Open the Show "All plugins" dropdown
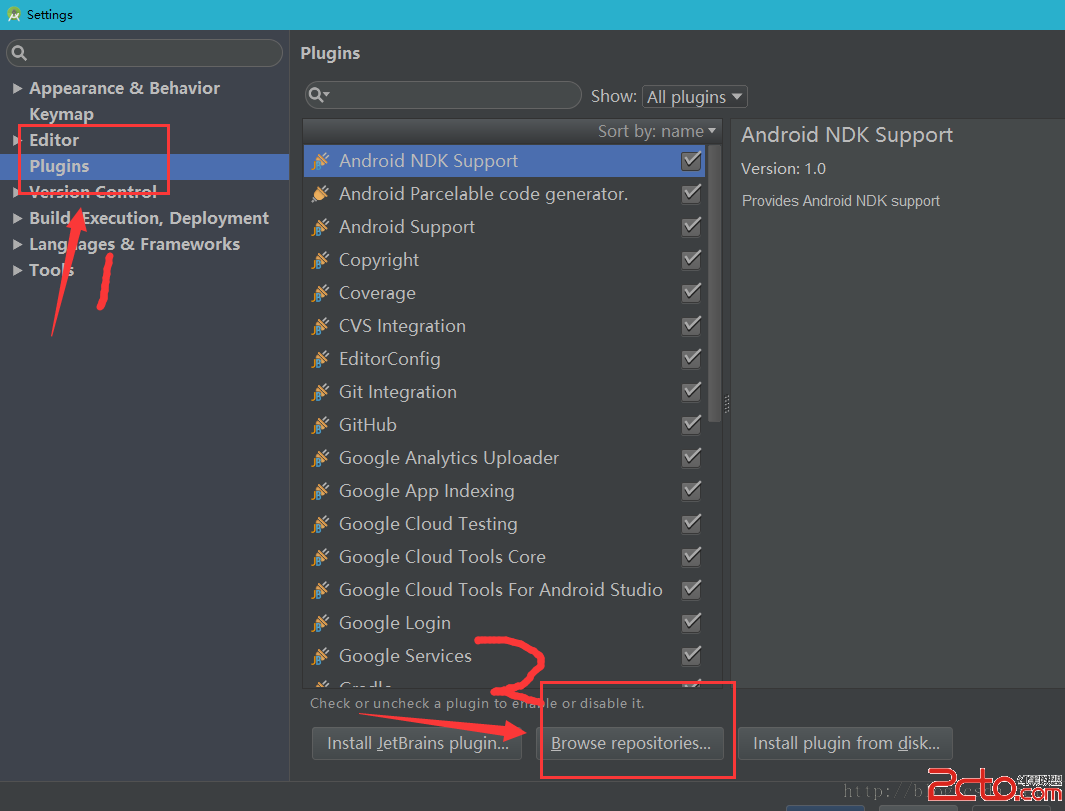The height and width of the screenshot is (811, 1065). (x=694, y=97)
